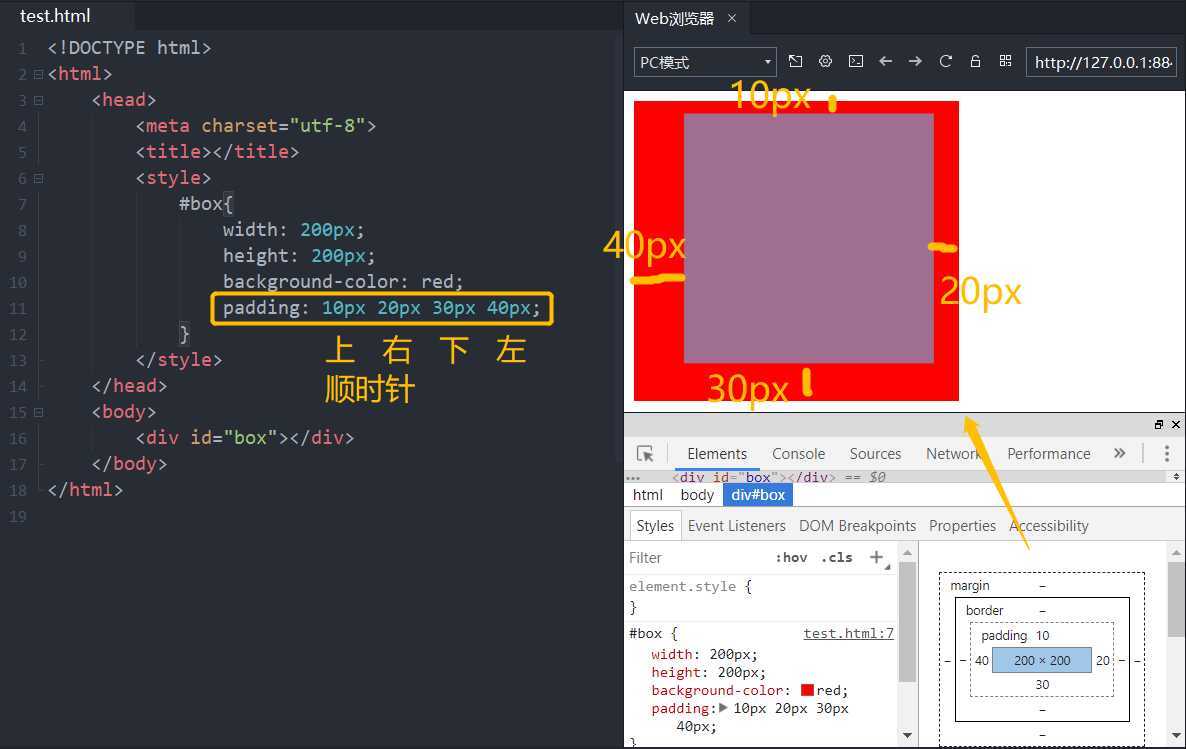
Task: Go back with the left arrow icon
Action: click(x=886, y=61)
